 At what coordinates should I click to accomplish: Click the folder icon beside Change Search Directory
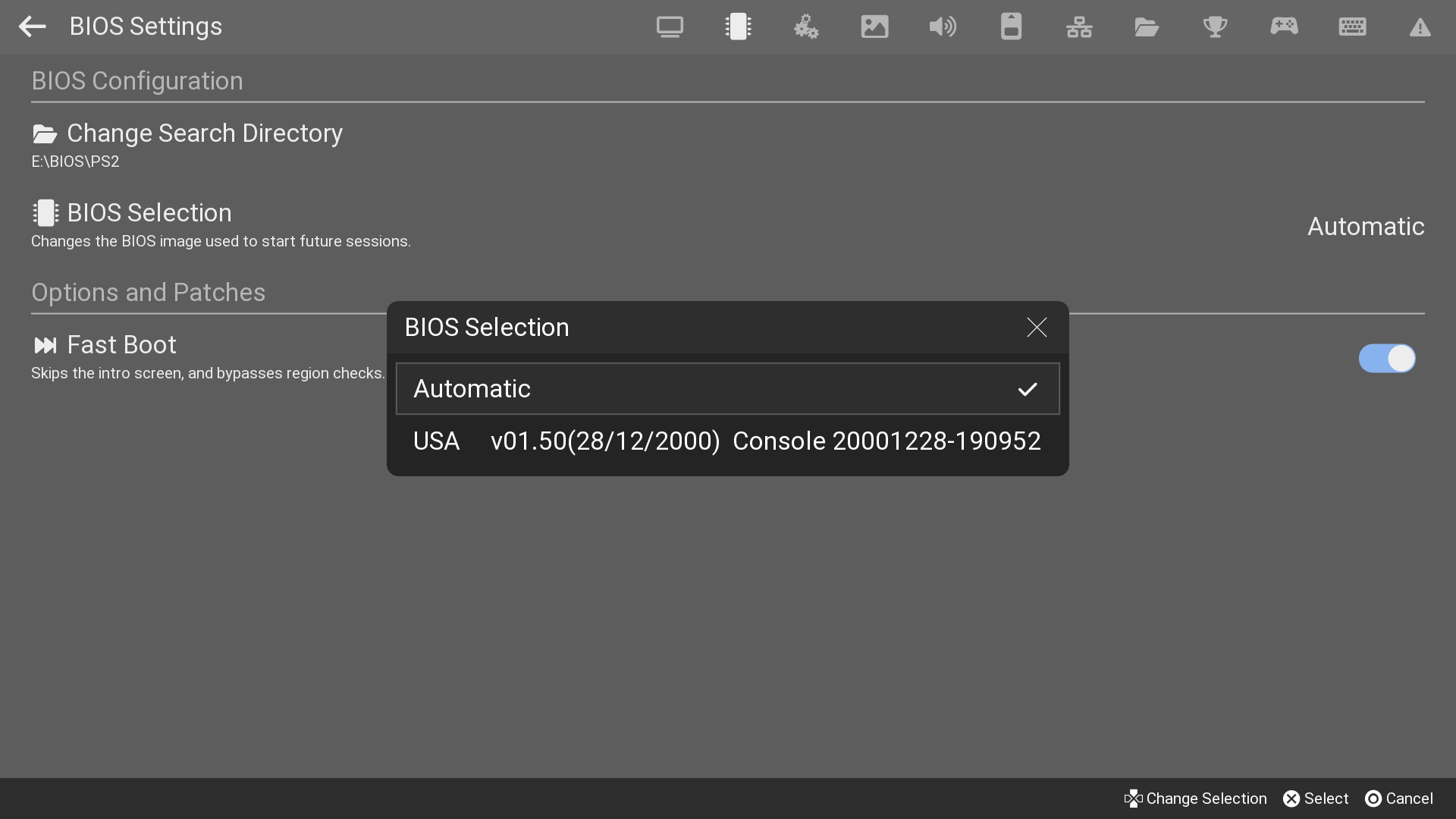45,134
